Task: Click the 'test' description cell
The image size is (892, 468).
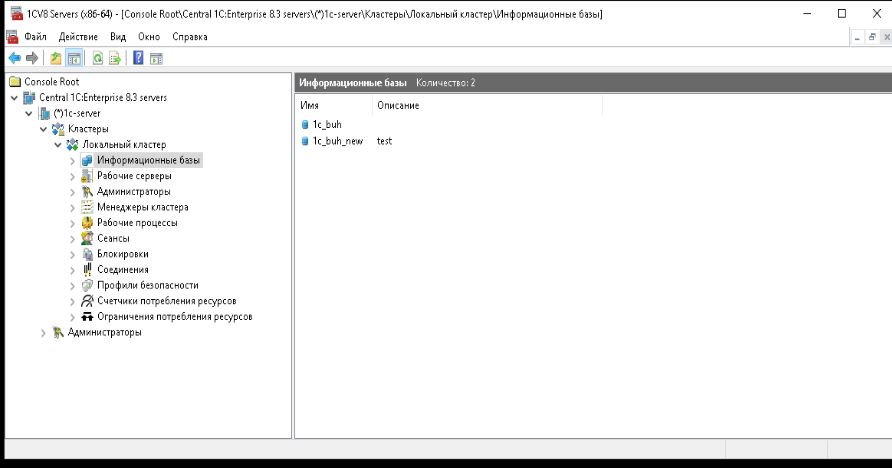Action: pos(385,141)
